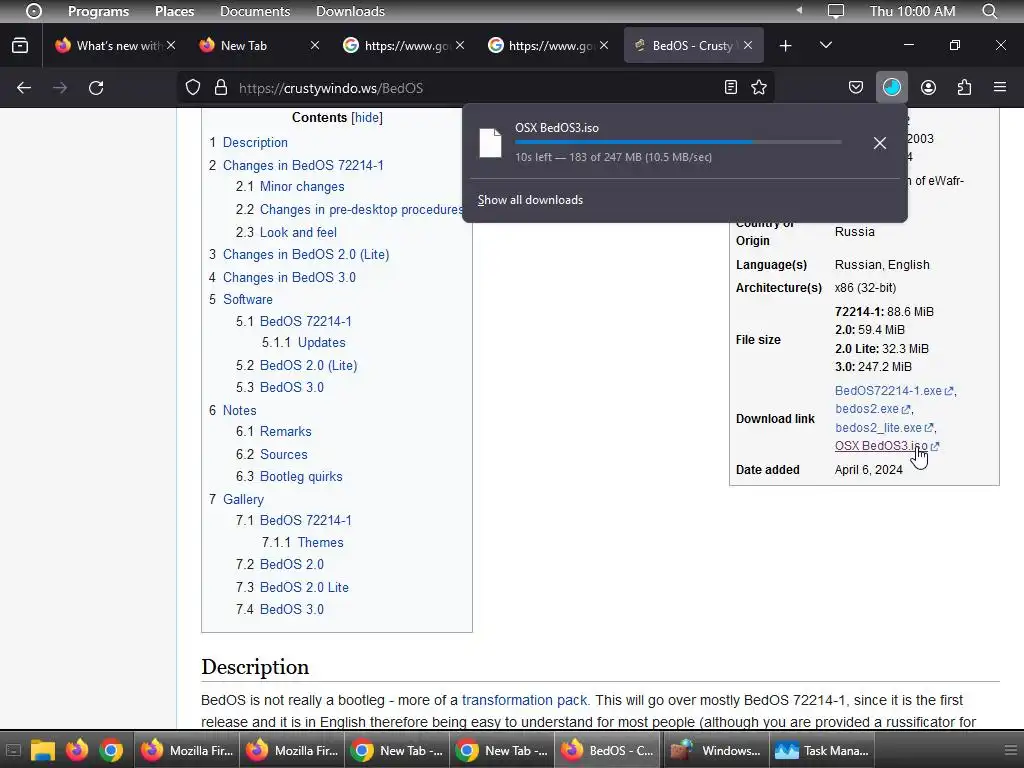Click the small arrow icon in top panel

pos(799,10)
